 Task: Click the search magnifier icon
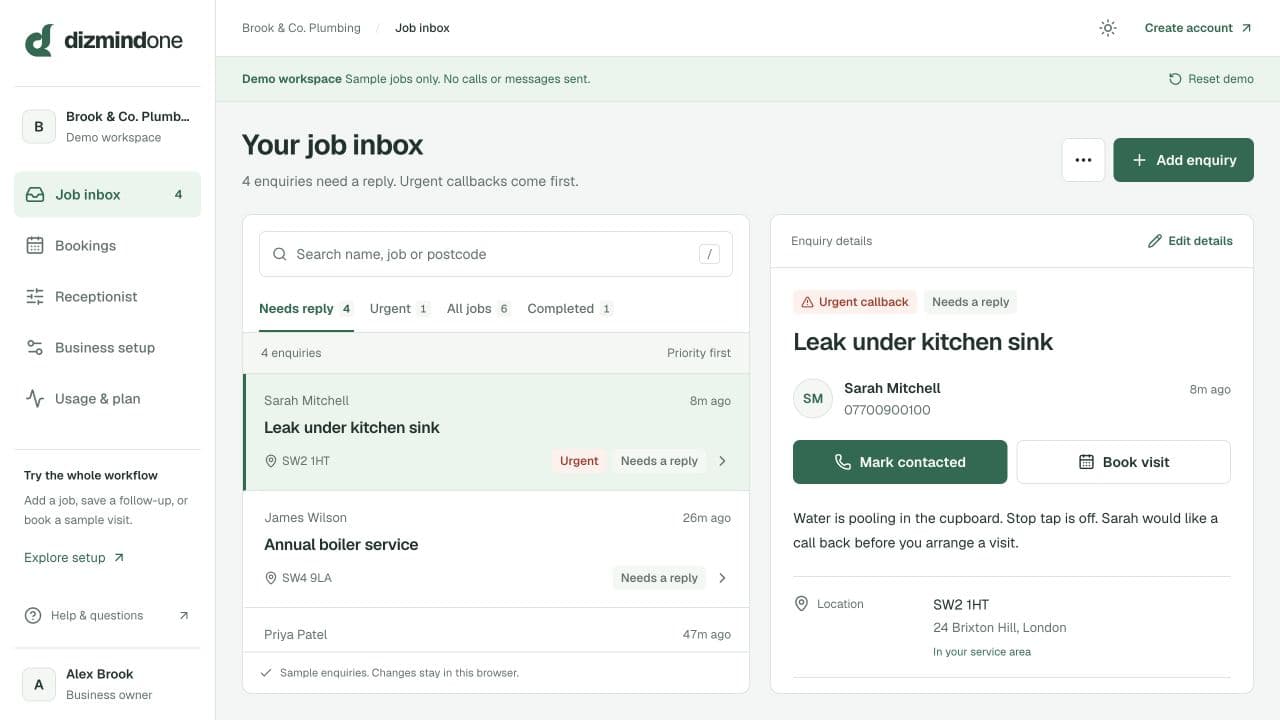(280, 254)
